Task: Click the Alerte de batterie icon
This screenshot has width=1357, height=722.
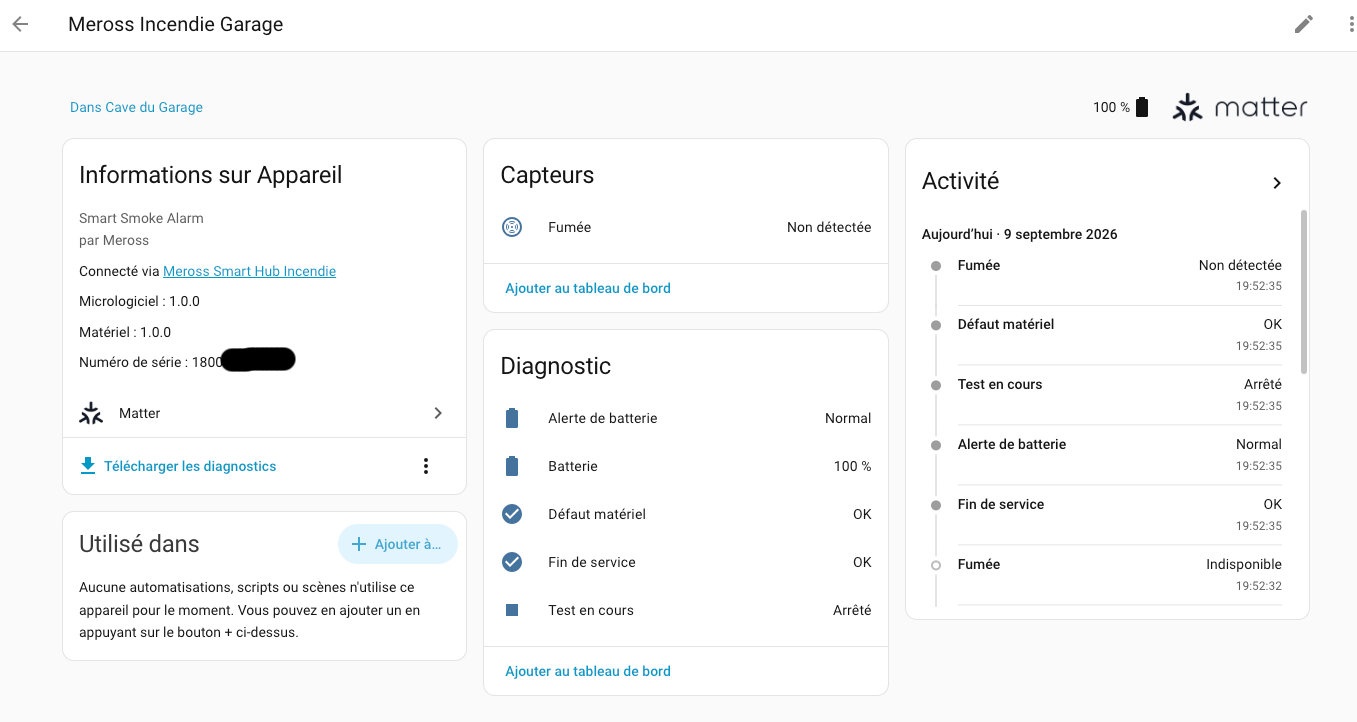Action: click(x=512, y=418)
